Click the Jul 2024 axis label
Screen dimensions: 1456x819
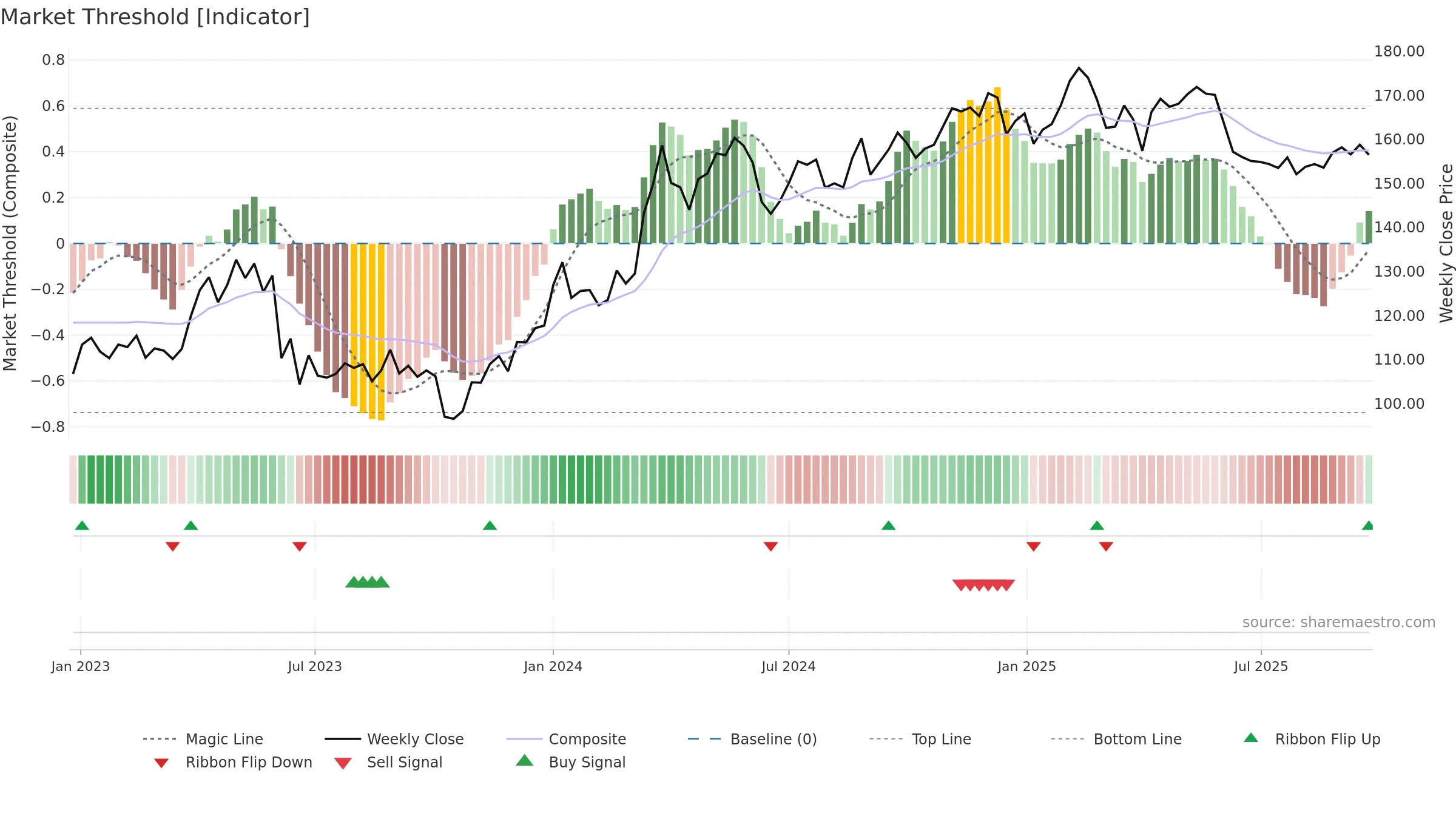click(789, 667)
